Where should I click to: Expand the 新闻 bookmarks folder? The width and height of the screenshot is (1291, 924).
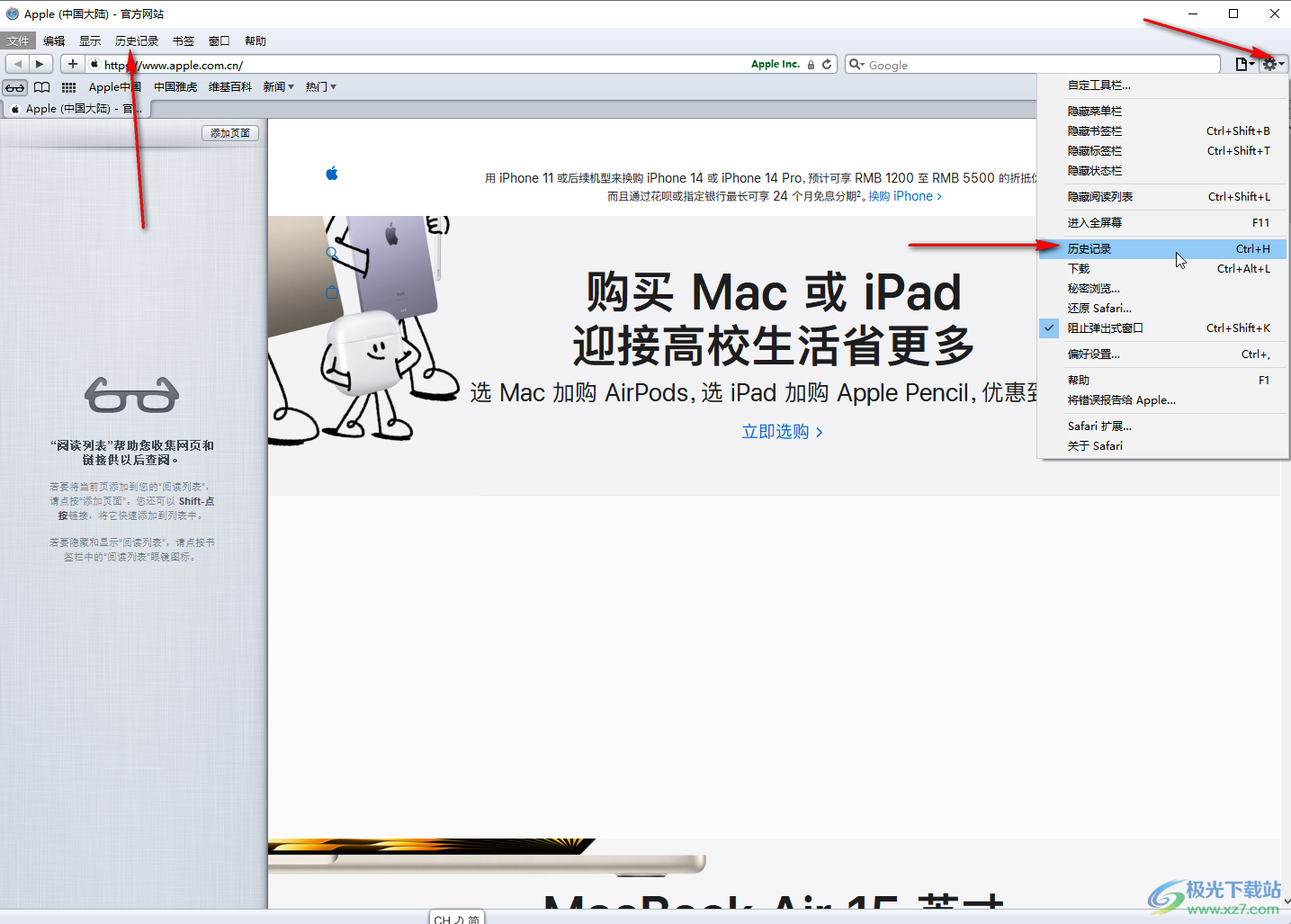(x=279, y=87)
